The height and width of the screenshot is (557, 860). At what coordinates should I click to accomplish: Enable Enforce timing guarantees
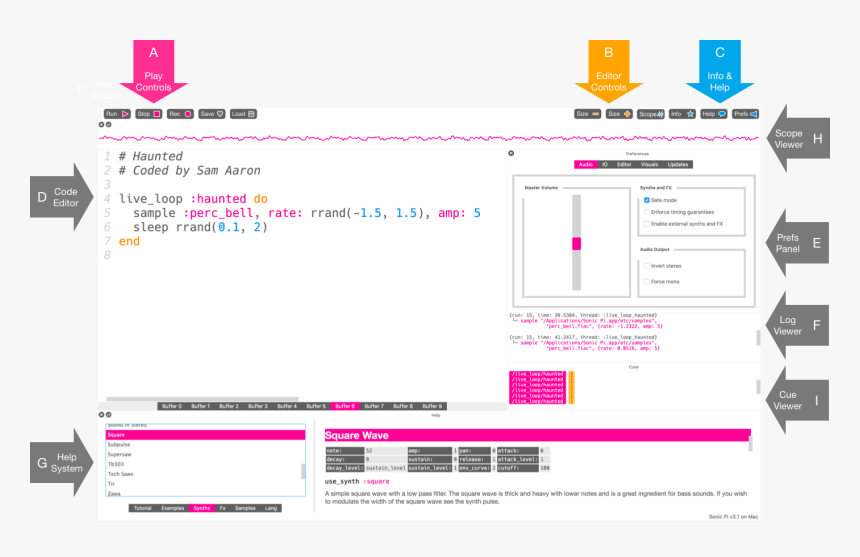coord(647,212)
